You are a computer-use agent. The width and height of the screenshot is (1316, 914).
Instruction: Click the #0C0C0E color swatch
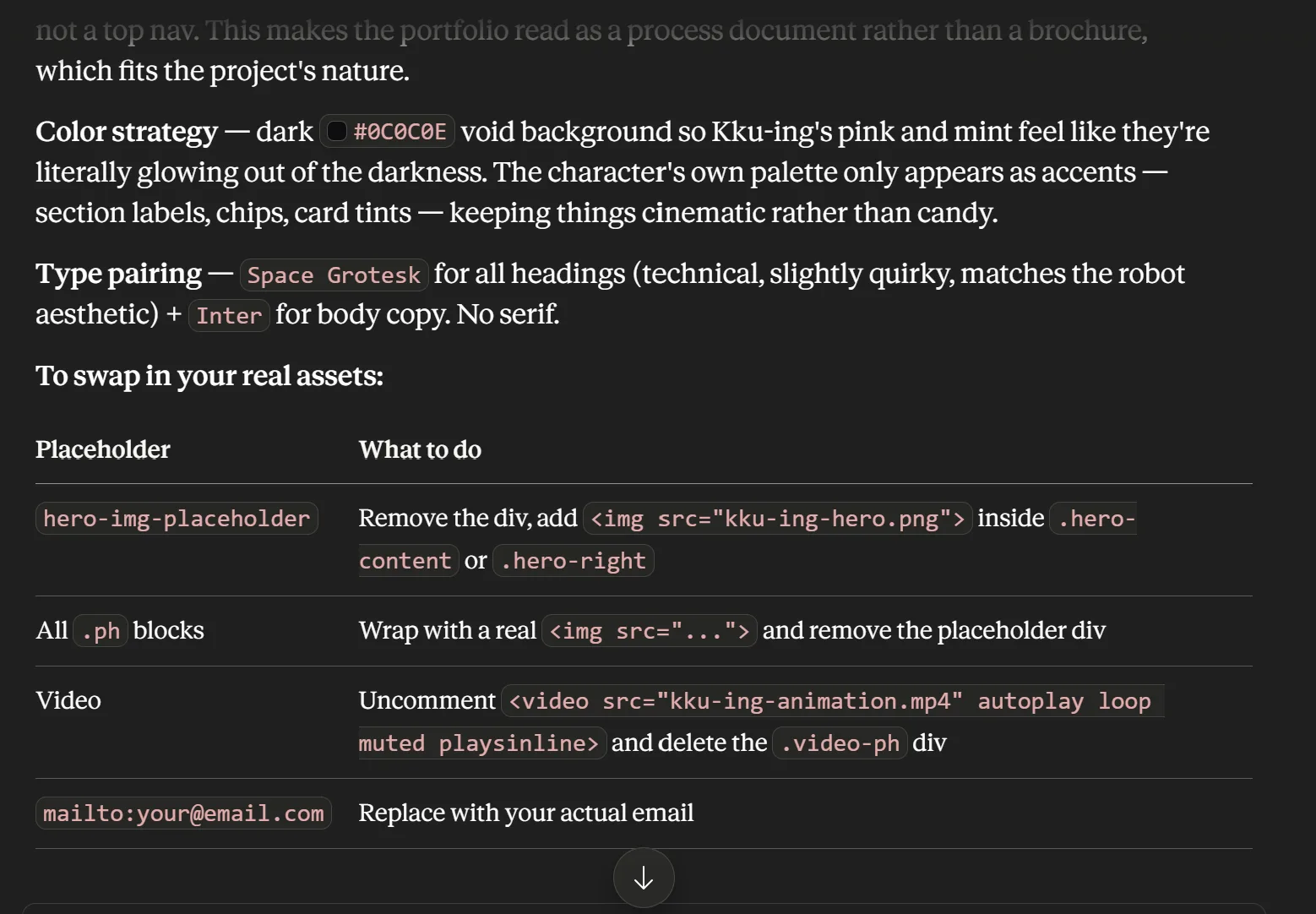coord(336,132)
